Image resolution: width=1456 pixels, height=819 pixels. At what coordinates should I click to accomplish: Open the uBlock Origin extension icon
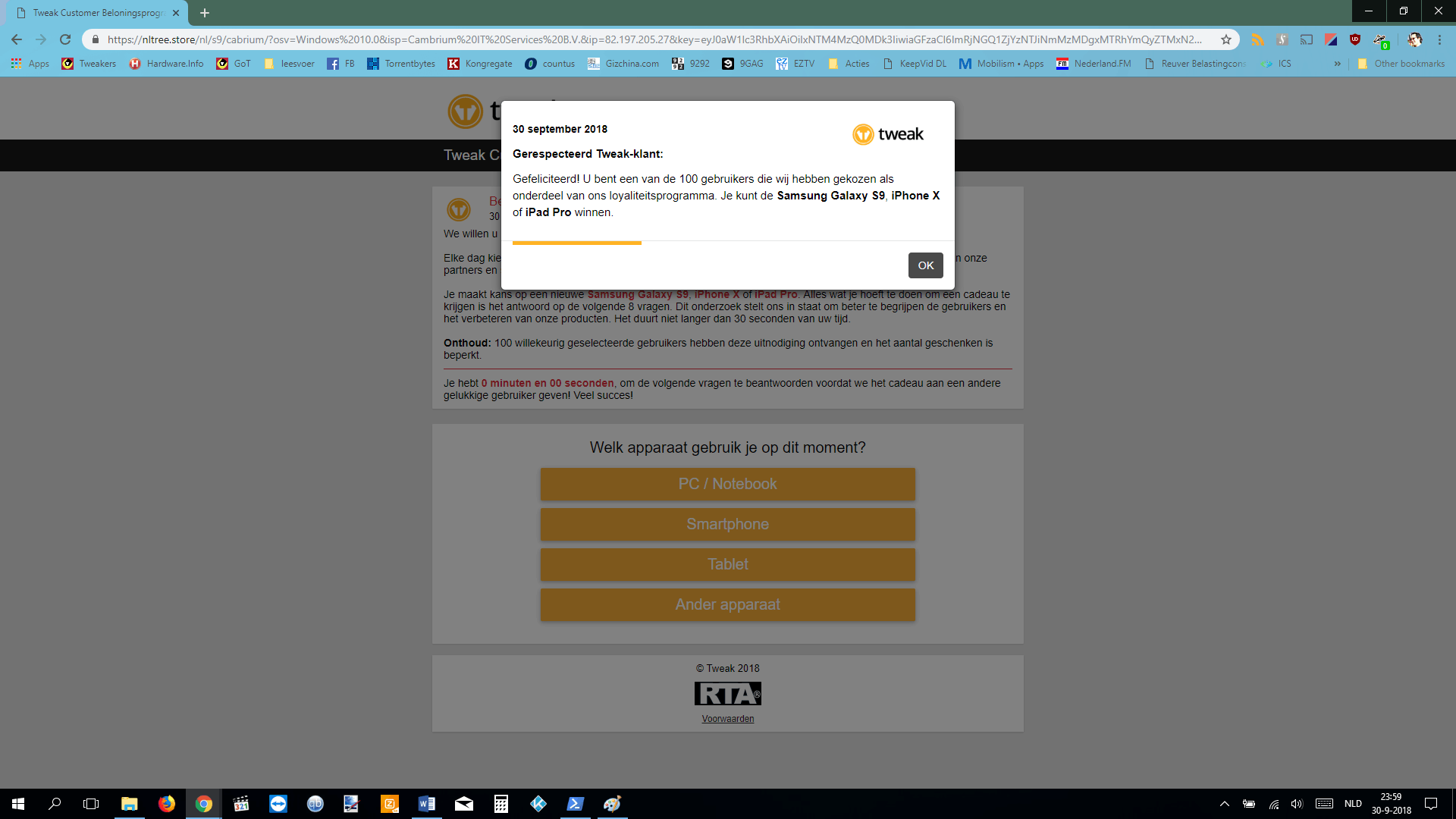pos(1355,39)
